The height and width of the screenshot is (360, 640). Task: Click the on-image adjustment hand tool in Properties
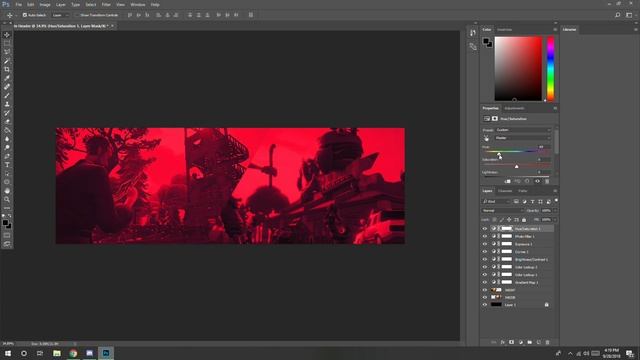[486, 138]
